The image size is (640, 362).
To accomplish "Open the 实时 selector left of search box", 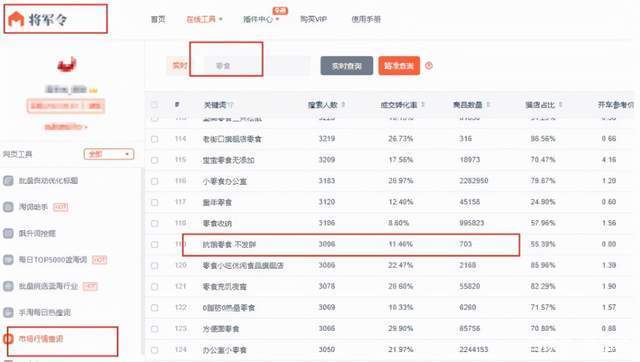I will coord(180,66).
